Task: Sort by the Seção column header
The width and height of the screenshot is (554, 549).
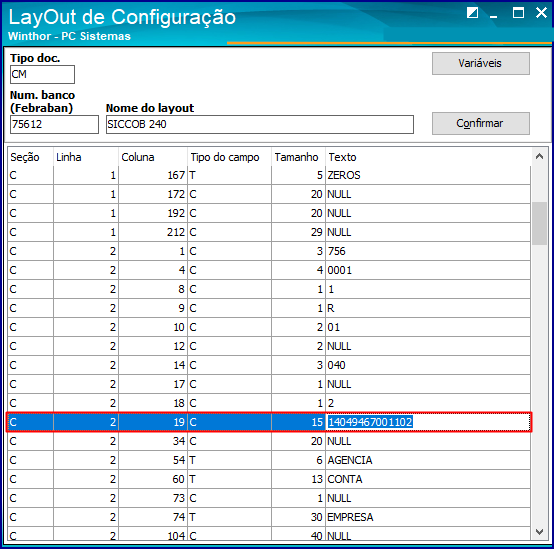Action: [x=30, y=157]
